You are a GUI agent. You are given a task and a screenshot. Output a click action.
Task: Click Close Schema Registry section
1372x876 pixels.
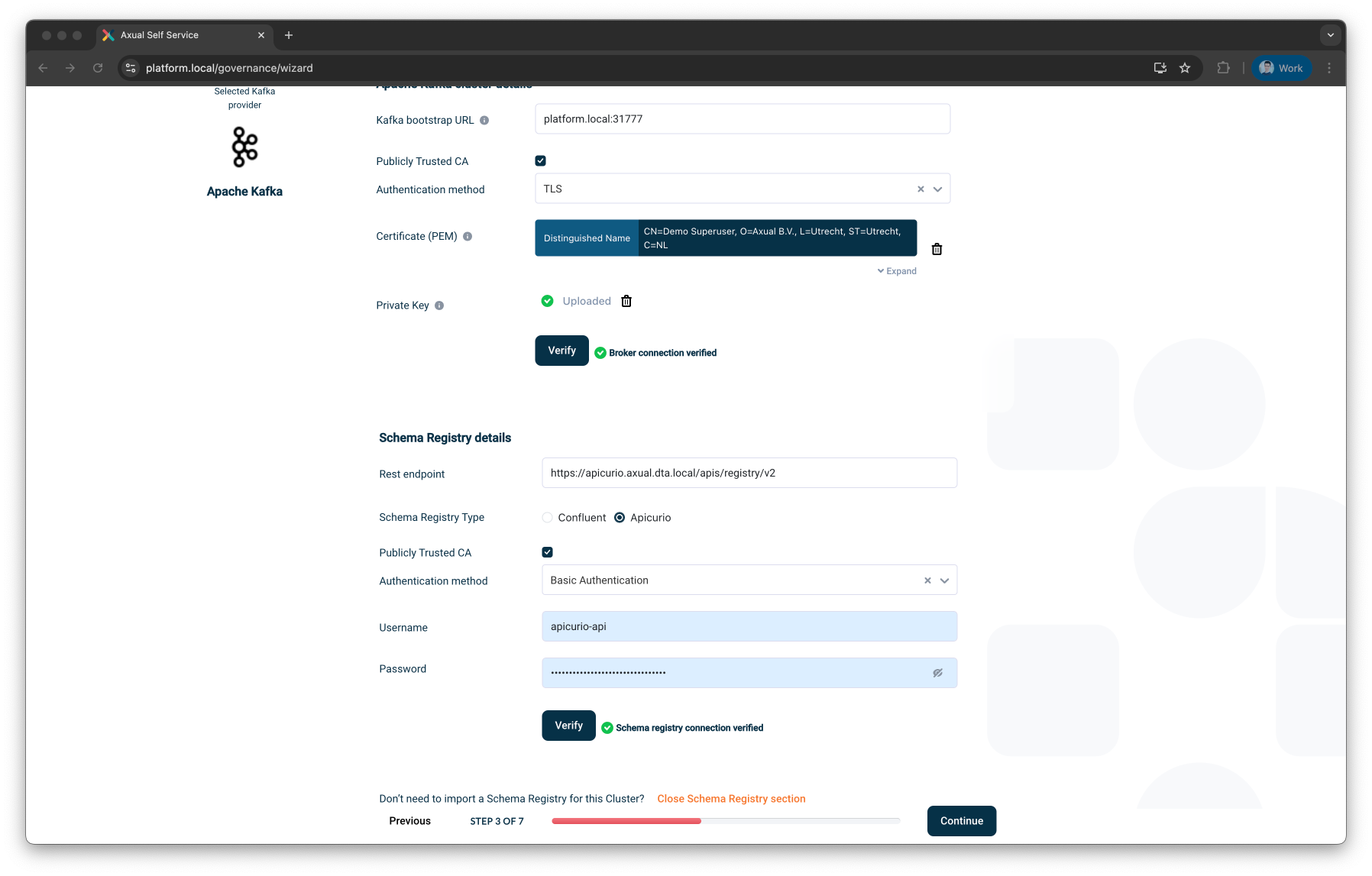point(731,798)
